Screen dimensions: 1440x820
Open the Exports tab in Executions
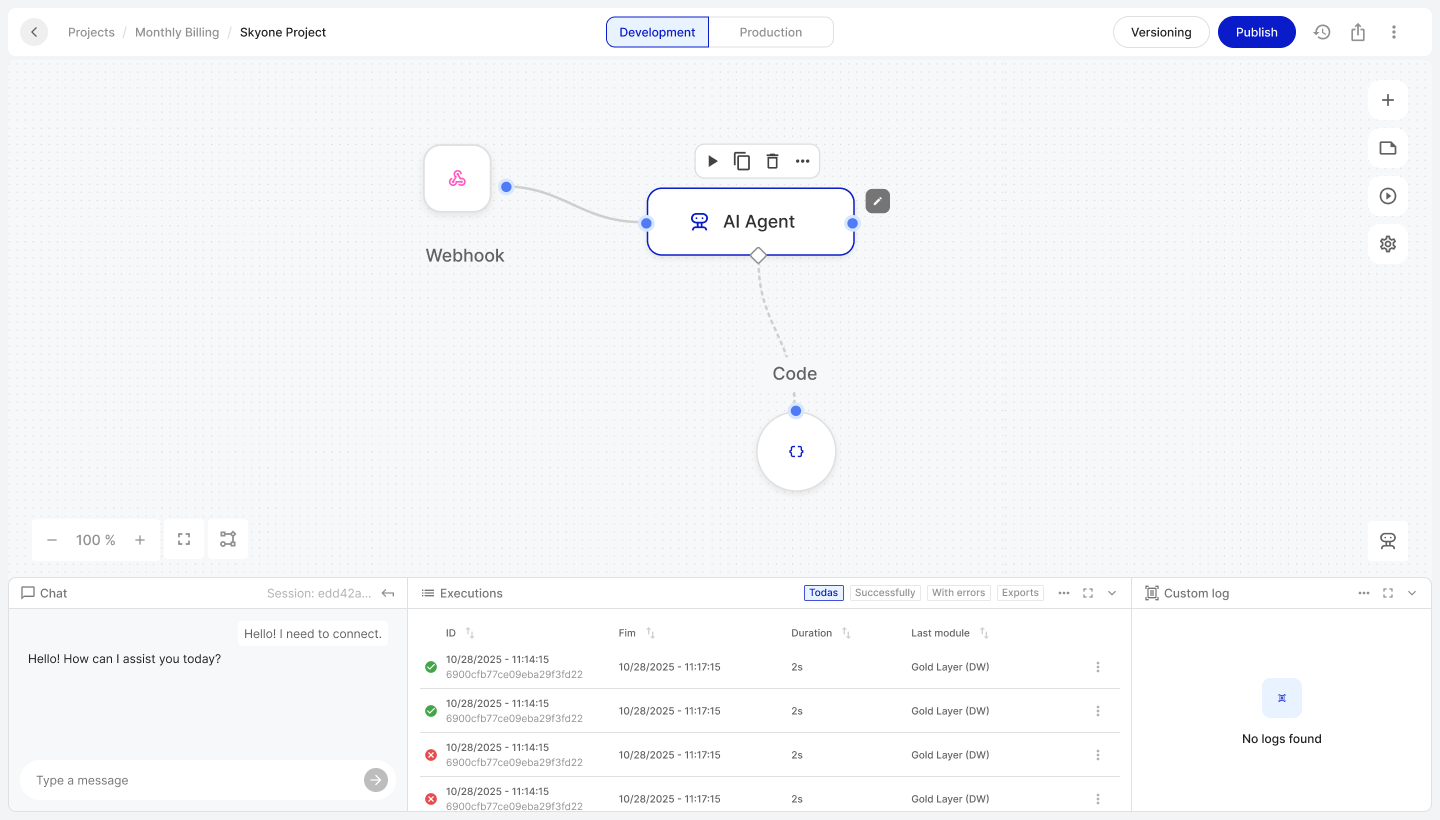[x=1020, y=593]
